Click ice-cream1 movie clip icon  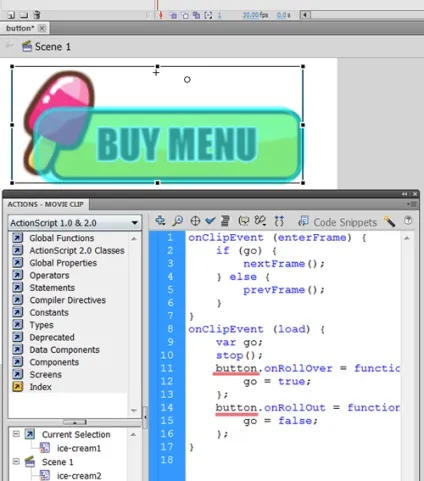45,448
